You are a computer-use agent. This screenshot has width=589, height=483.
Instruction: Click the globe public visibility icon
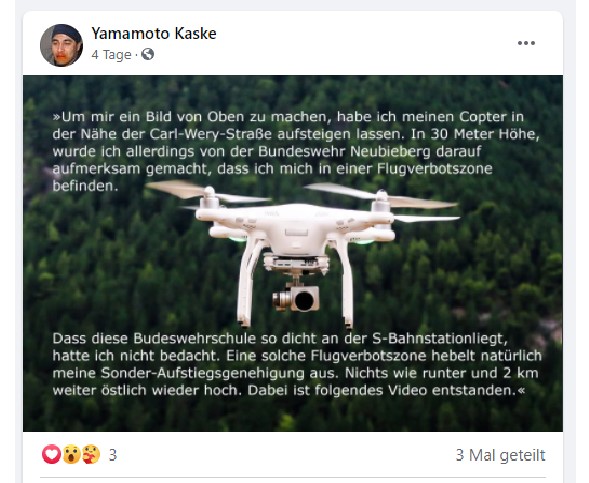(x=148, y=54)
